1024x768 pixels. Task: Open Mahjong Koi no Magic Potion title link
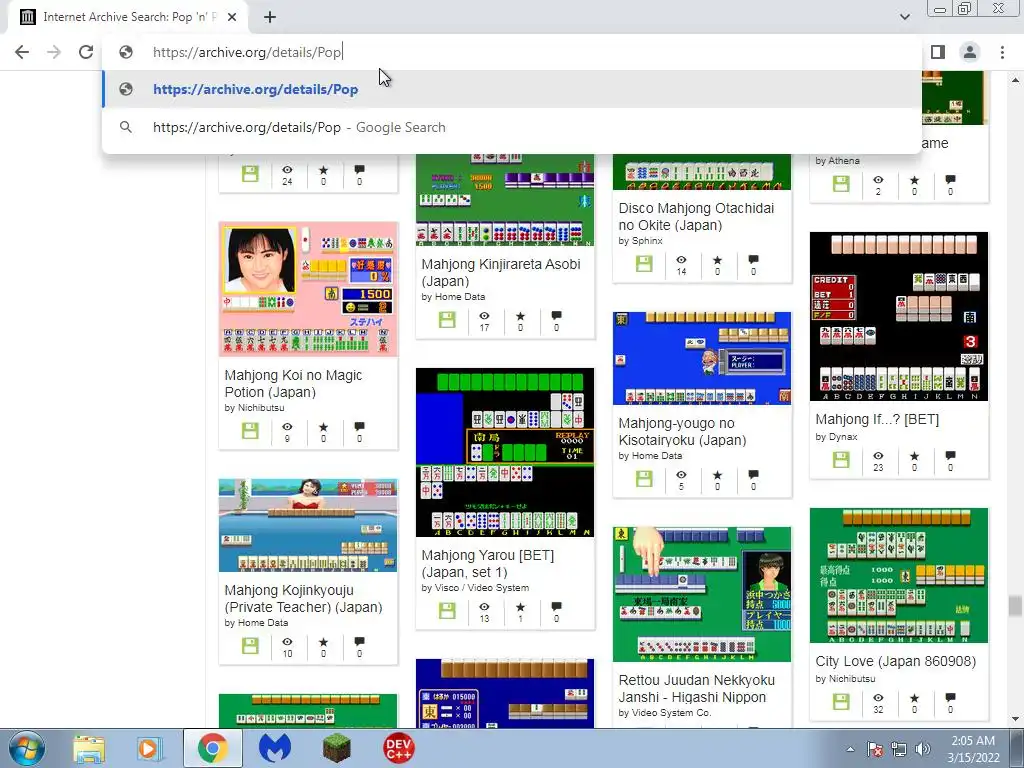click(x=293, y=383)
